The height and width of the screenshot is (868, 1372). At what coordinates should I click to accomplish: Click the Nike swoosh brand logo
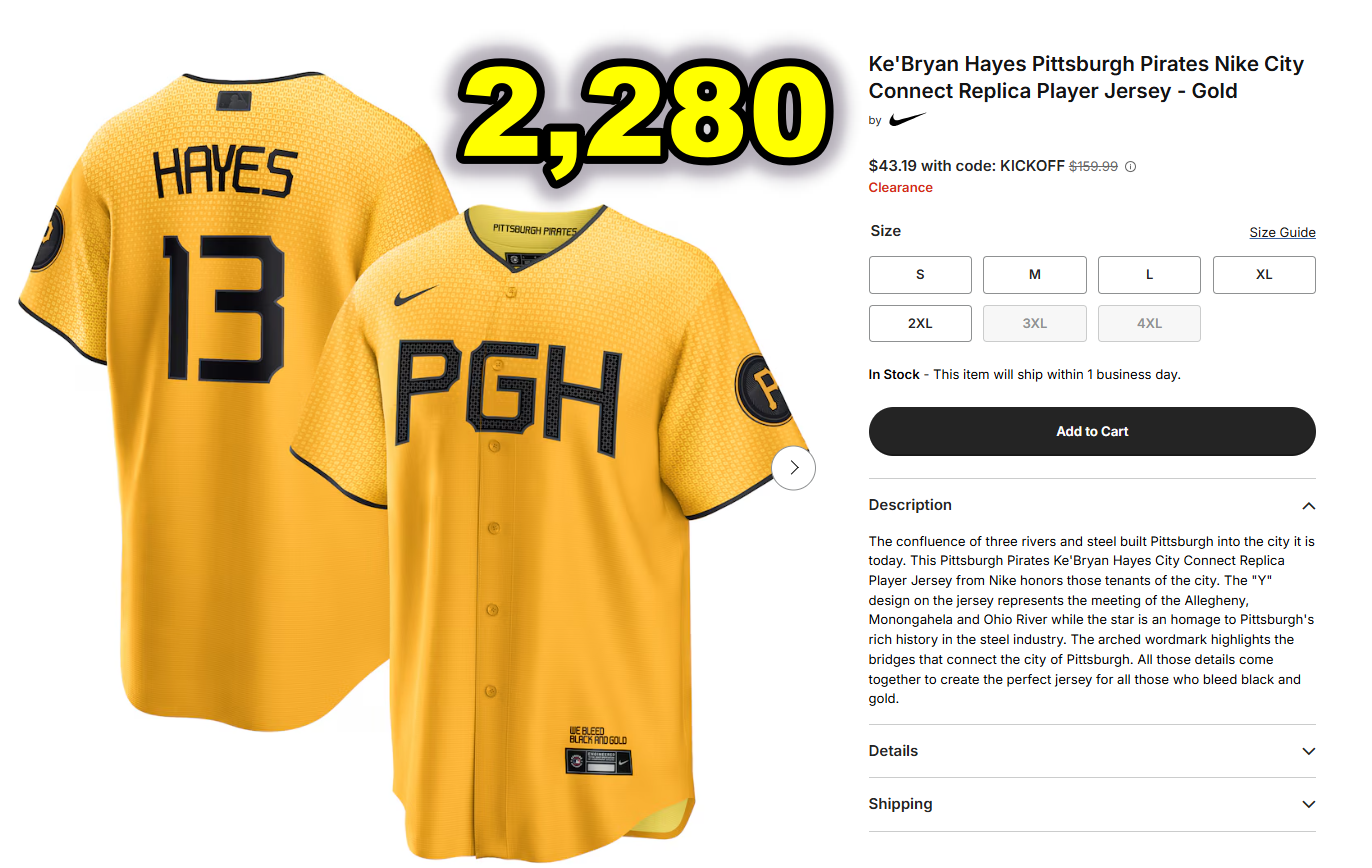click(x=907, y=120)
